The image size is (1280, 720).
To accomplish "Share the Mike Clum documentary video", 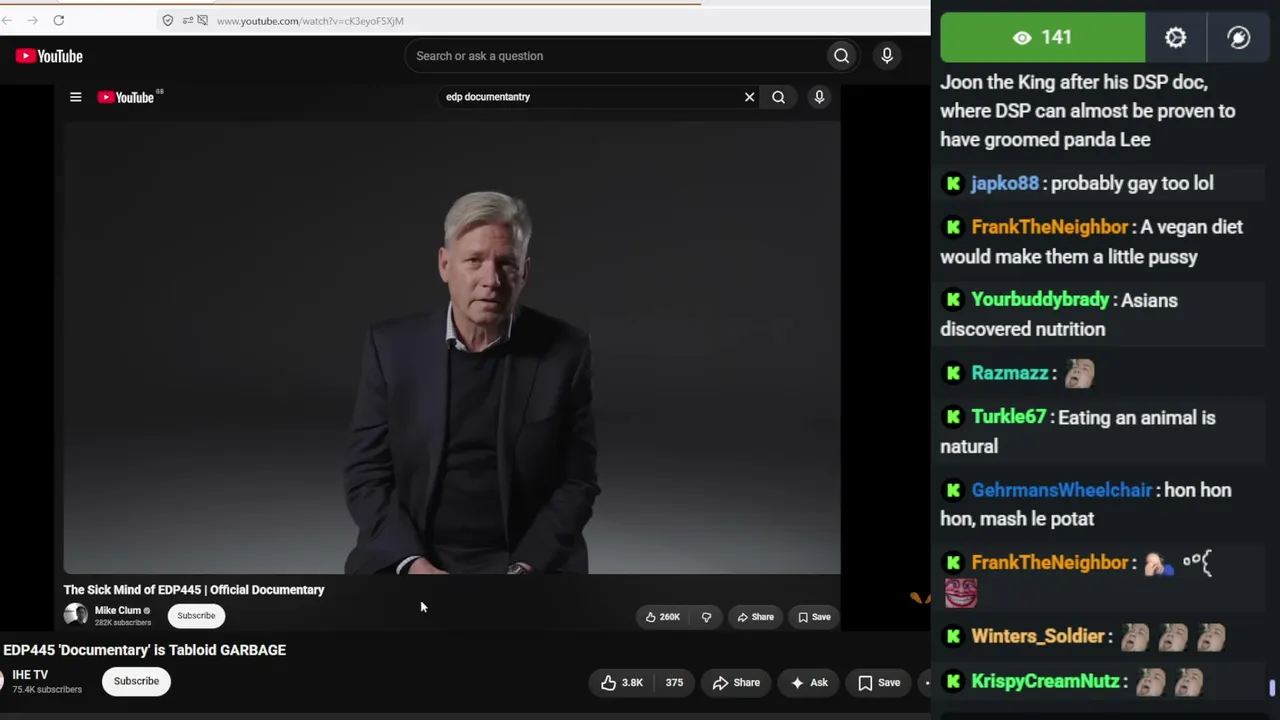I will 756,617.
